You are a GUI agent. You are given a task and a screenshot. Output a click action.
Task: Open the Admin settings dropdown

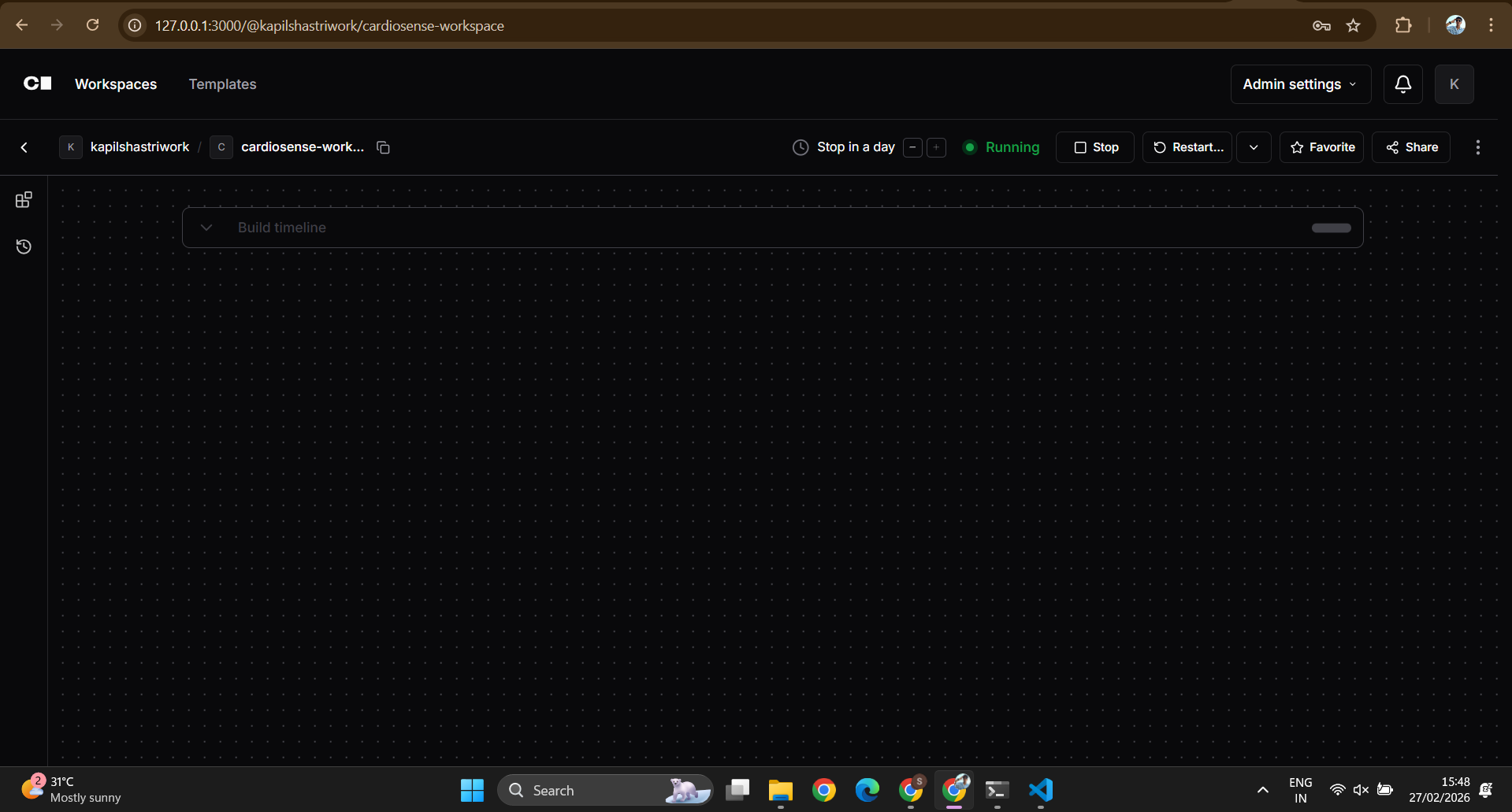tap(1300, 84)
